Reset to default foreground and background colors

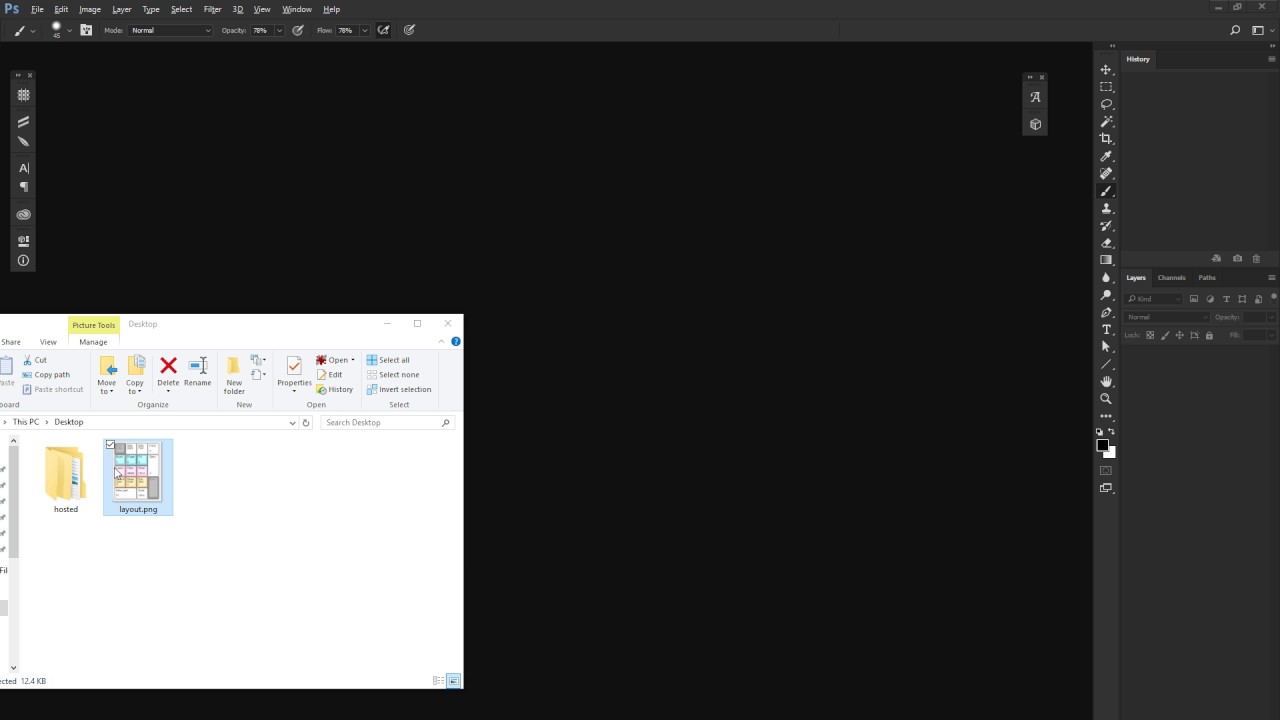click(x=1100, y=432)
